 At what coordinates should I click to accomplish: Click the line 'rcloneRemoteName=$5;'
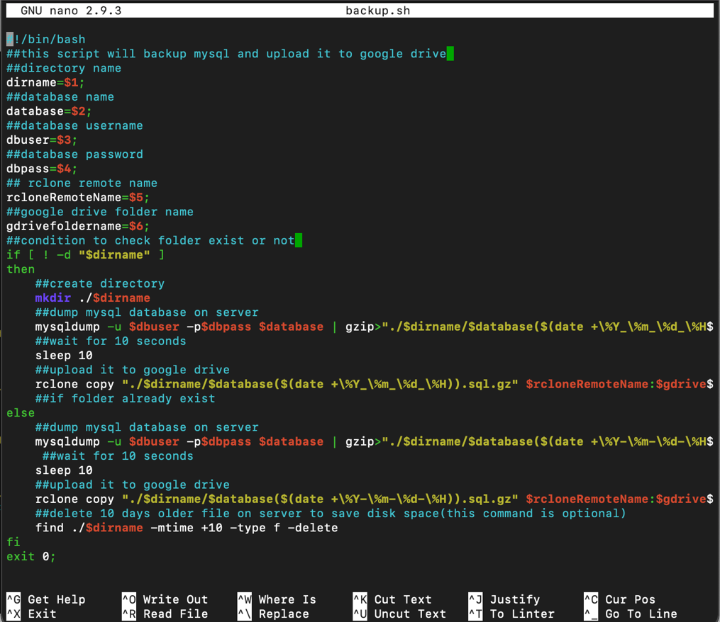(78, 197)
